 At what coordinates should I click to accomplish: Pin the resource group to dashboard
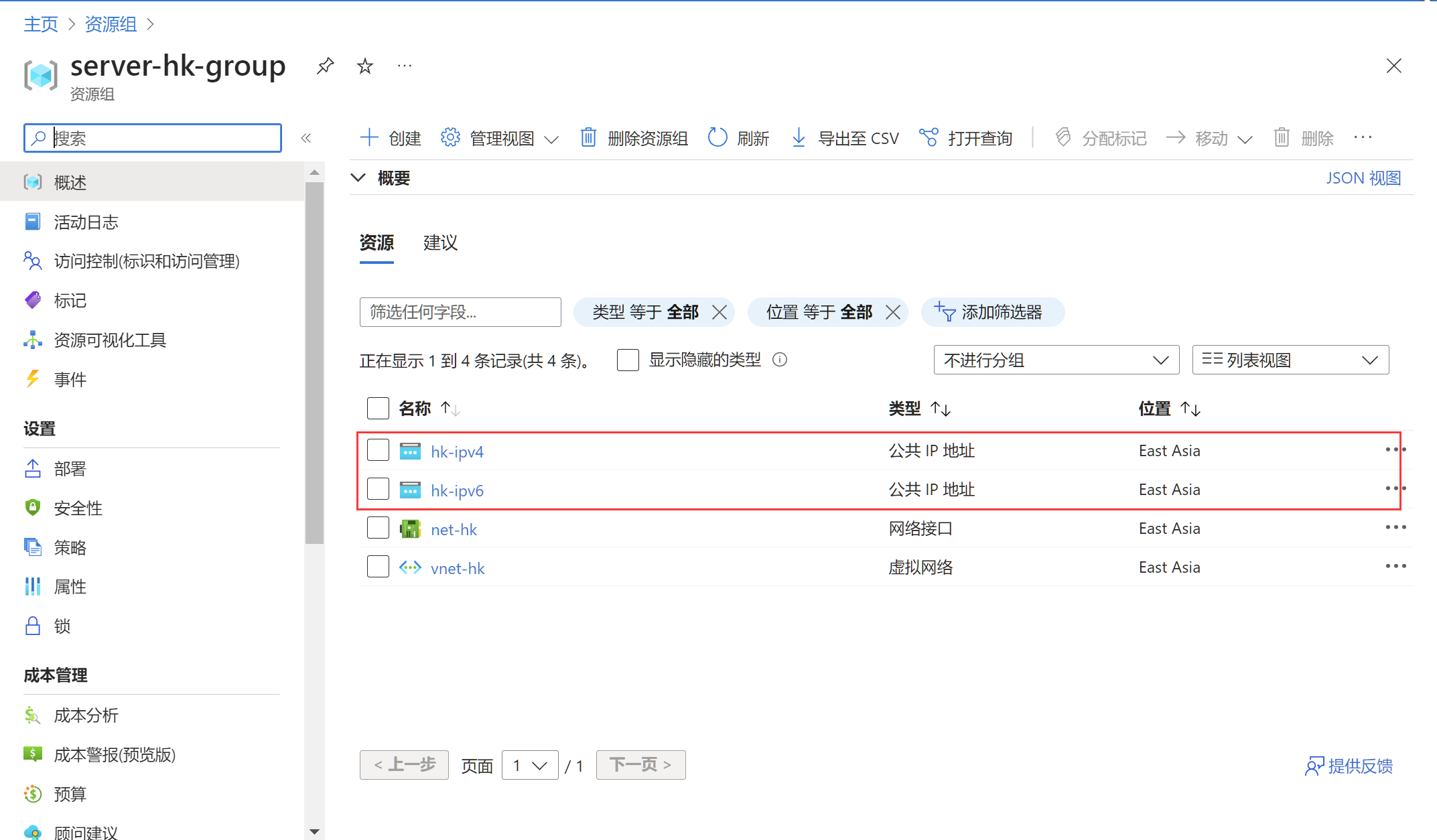[x=325, y=66]
